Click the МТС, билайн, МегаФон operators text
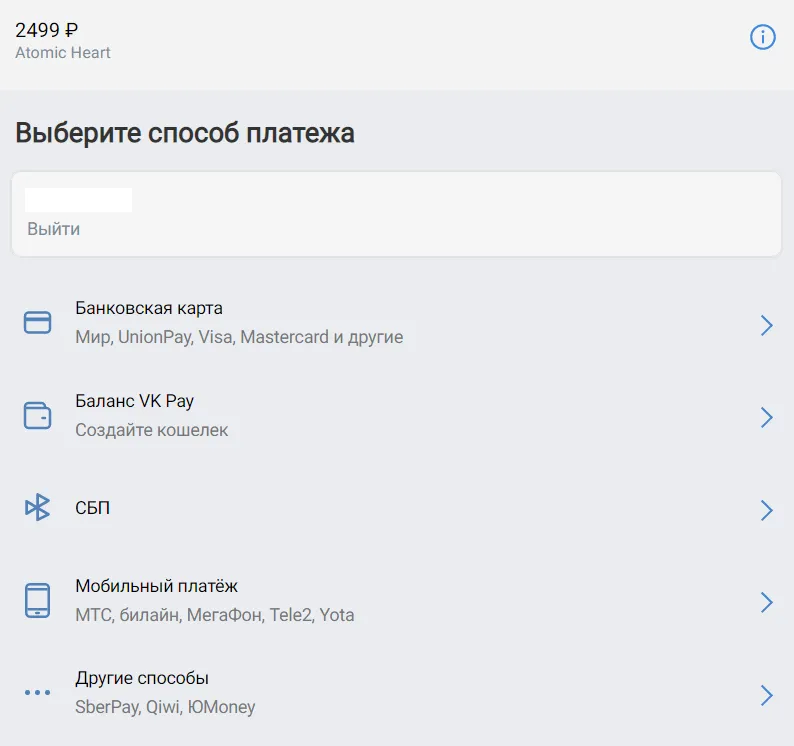 (215, 615)
